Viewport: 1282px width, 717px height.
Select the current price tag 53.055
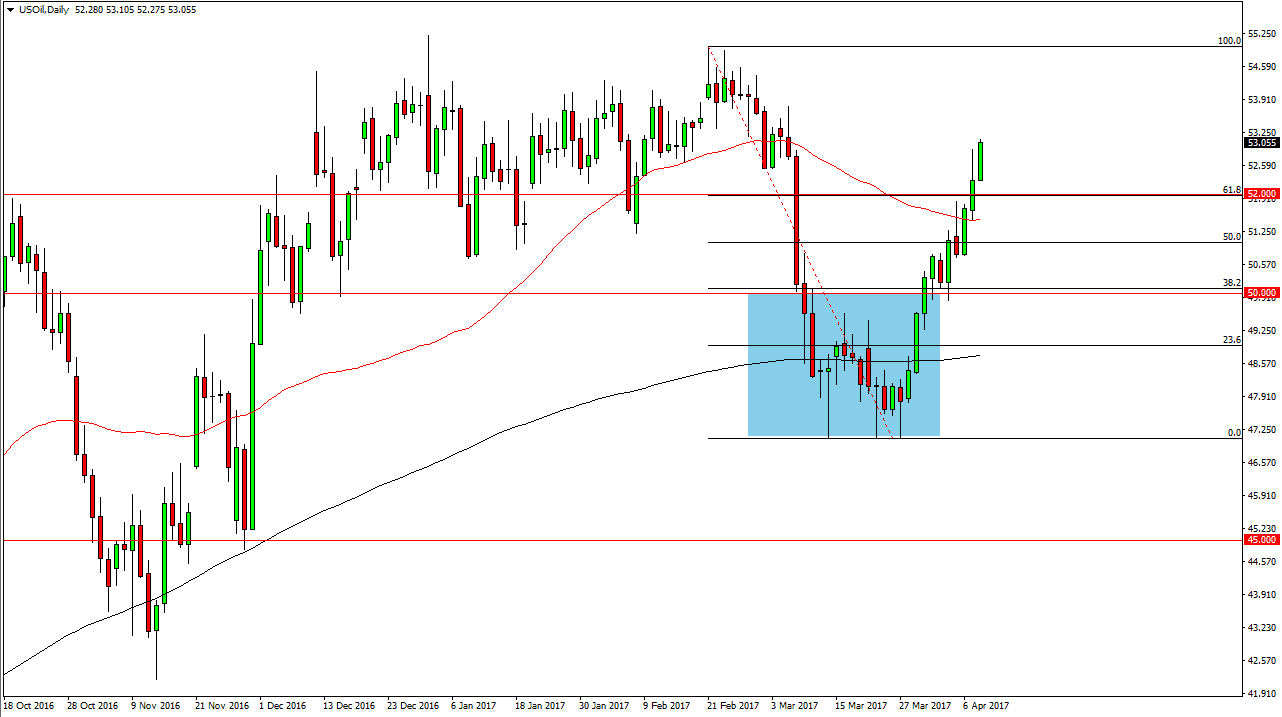pyautogui.click(x=1263, y=142)
